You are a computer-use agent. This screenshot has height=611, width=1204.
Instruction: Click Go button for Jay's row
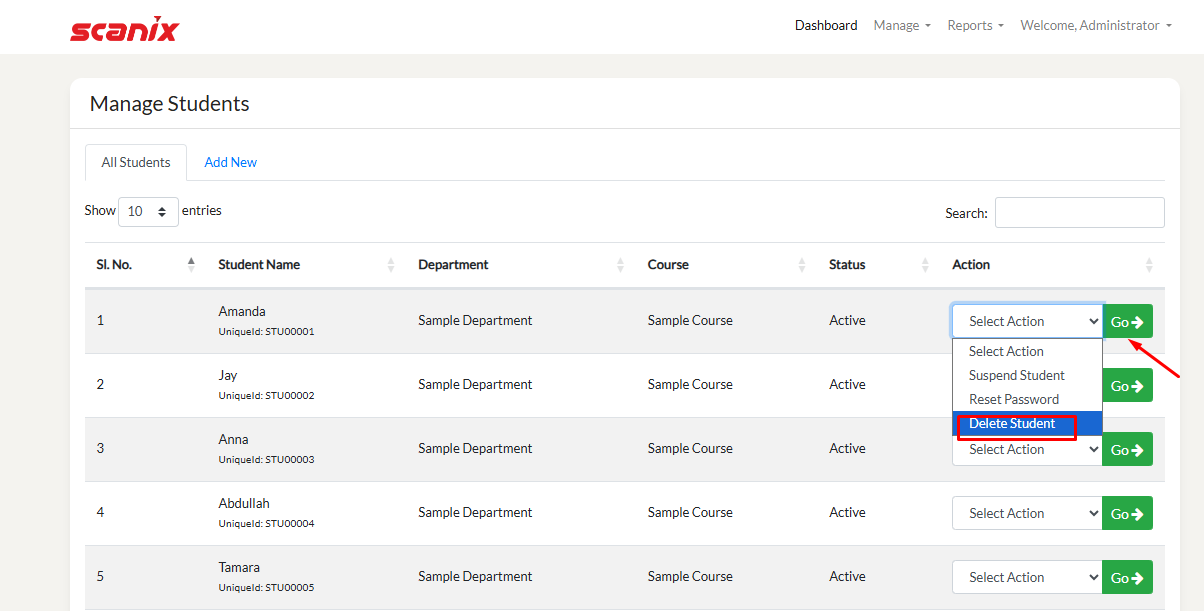tap(1127, 385)
